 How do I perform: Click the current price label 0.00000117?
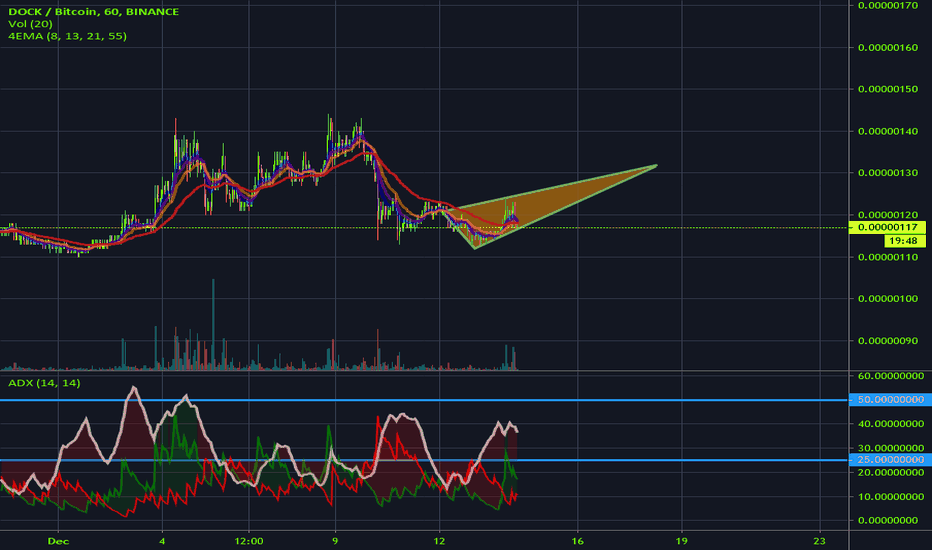click(x=887, y=227)
